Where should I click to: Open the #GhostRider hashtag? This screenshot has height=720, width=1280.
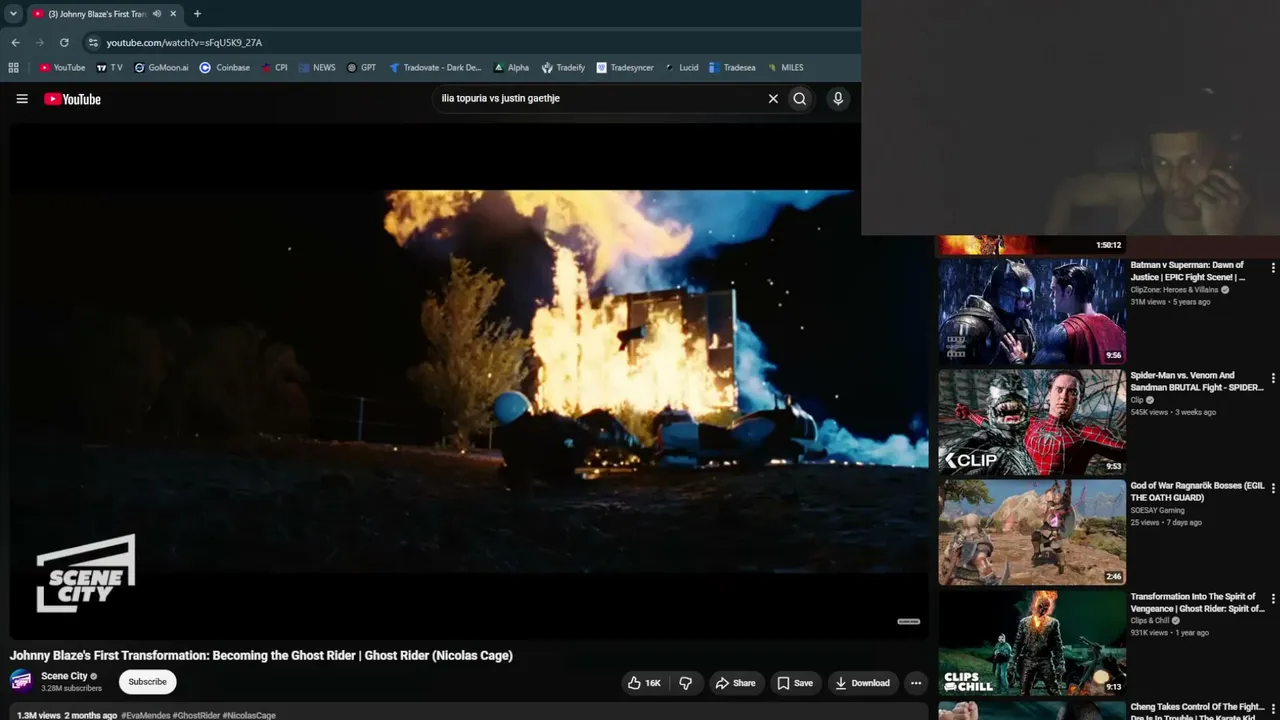tap(196, 715)
